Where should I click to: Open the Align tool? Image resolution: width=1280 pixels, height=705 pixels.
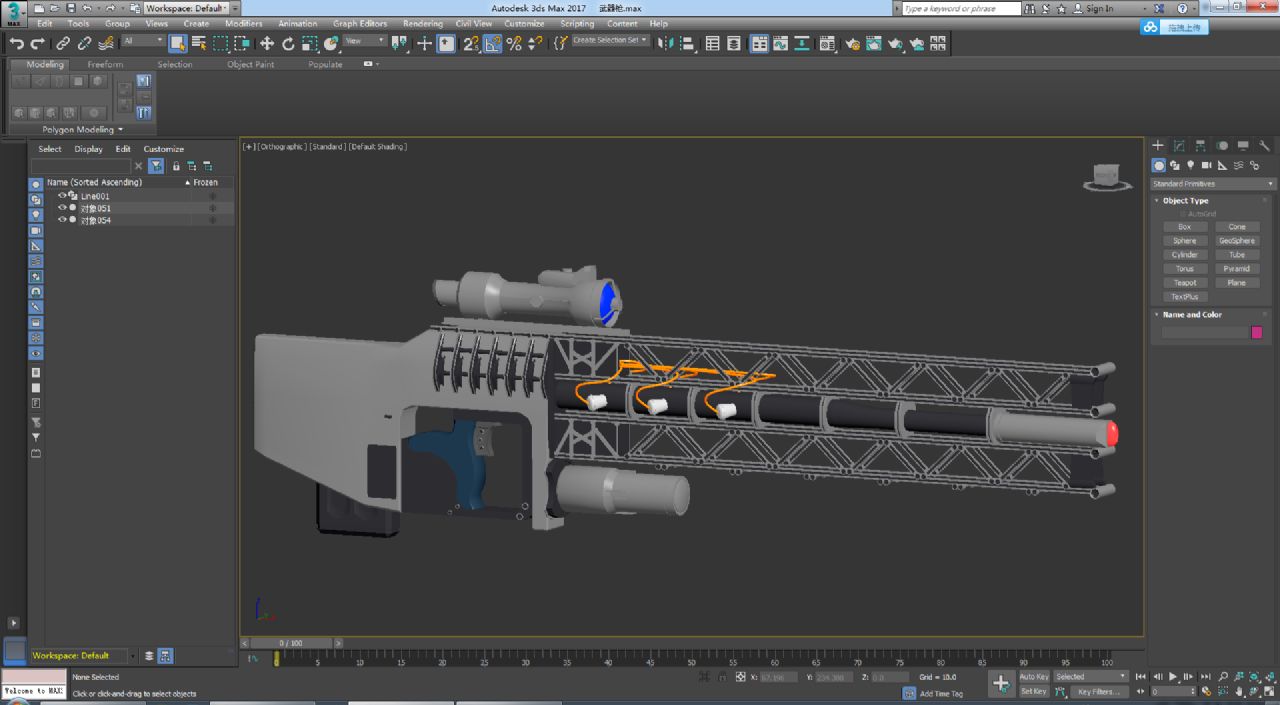(x=688, y=43)
